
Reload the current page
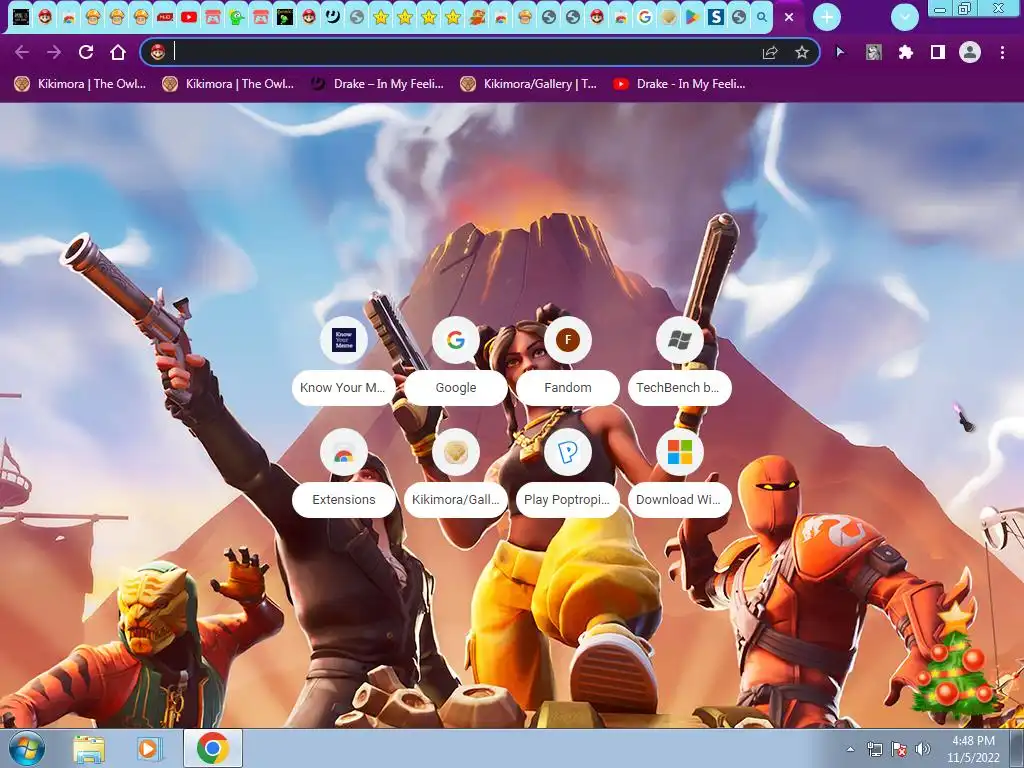(86, 52)
